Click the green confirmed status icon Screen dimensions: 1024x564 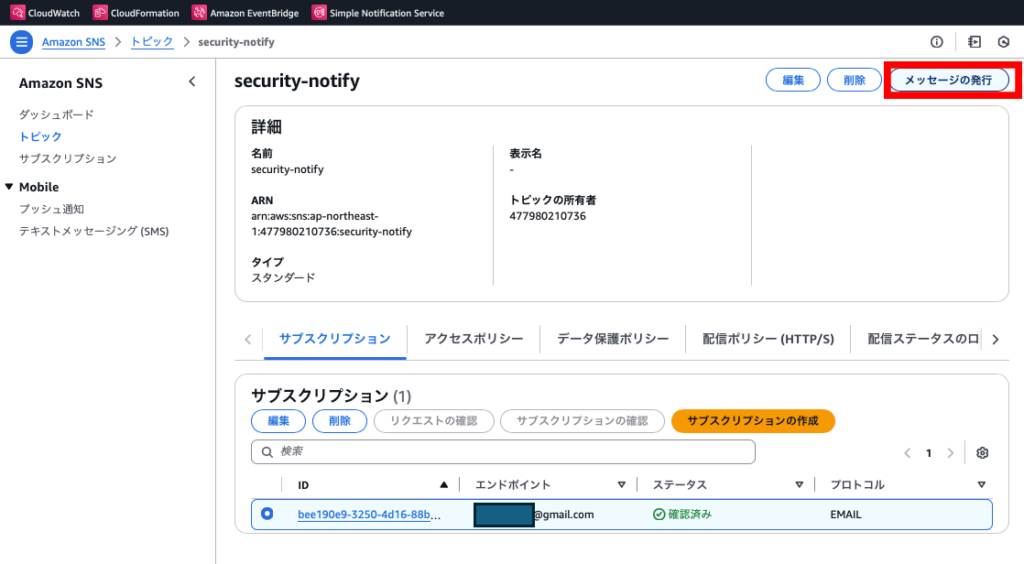pos(659,514)
